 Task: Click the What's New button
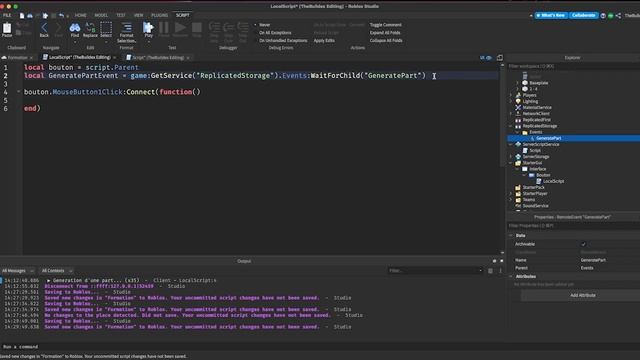(551, 16)
